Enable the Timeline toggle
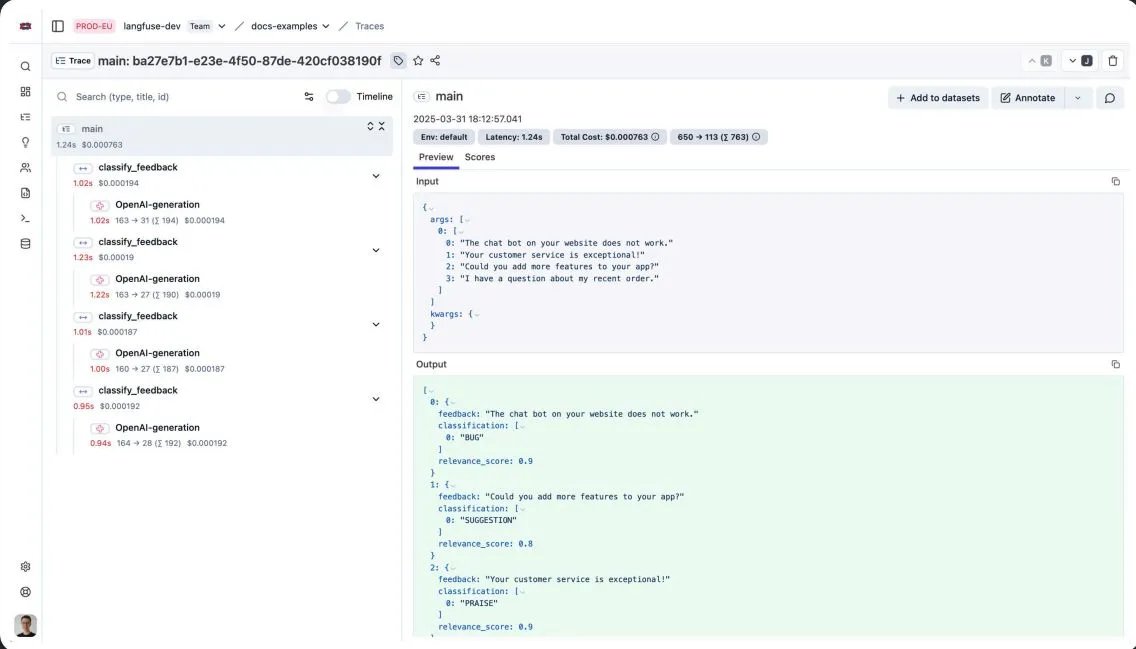Viewport: 1136px width, 649px height. pyautogui.click(x=338, y=97)
